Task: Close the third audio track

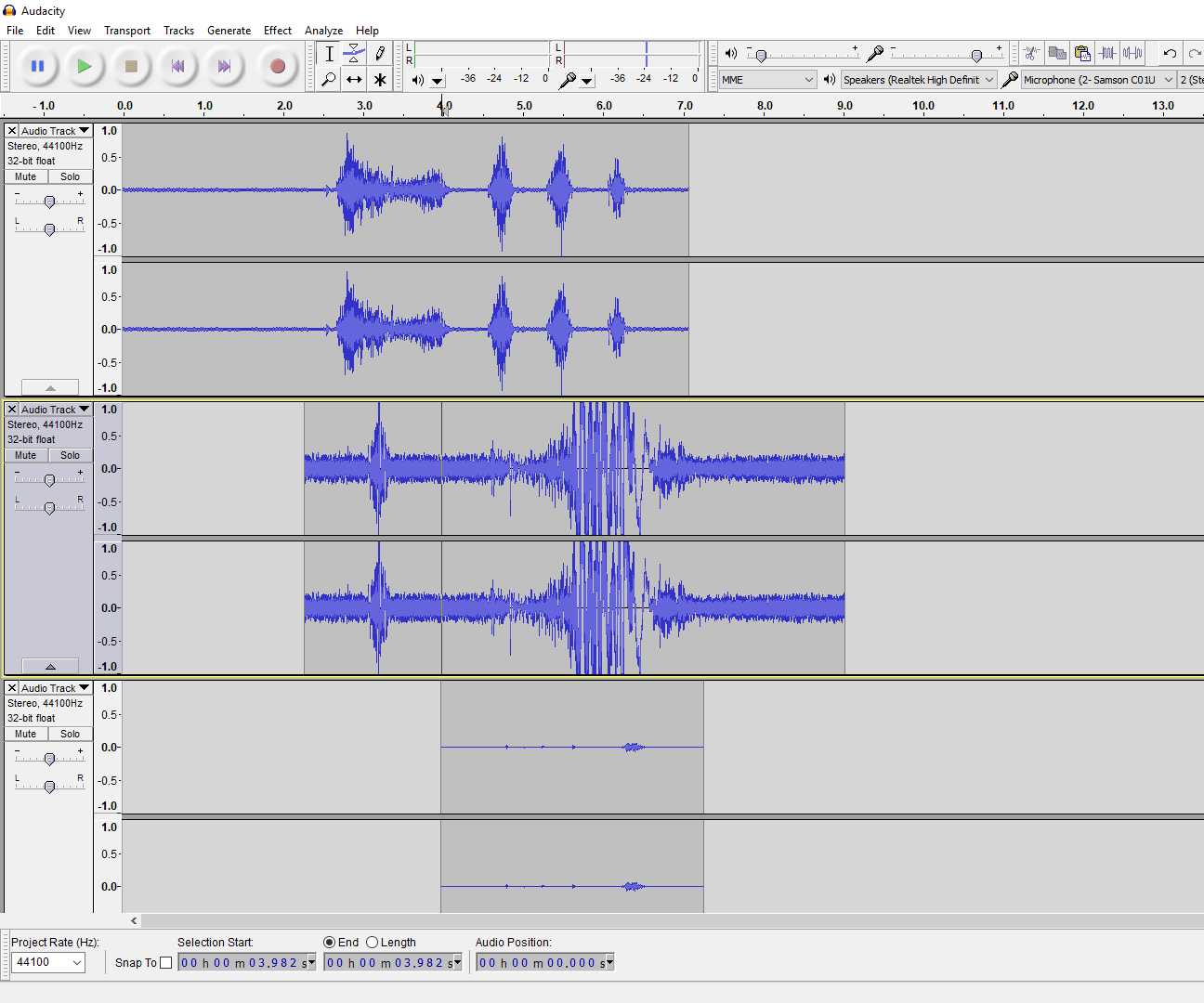Action: [10, 687]
